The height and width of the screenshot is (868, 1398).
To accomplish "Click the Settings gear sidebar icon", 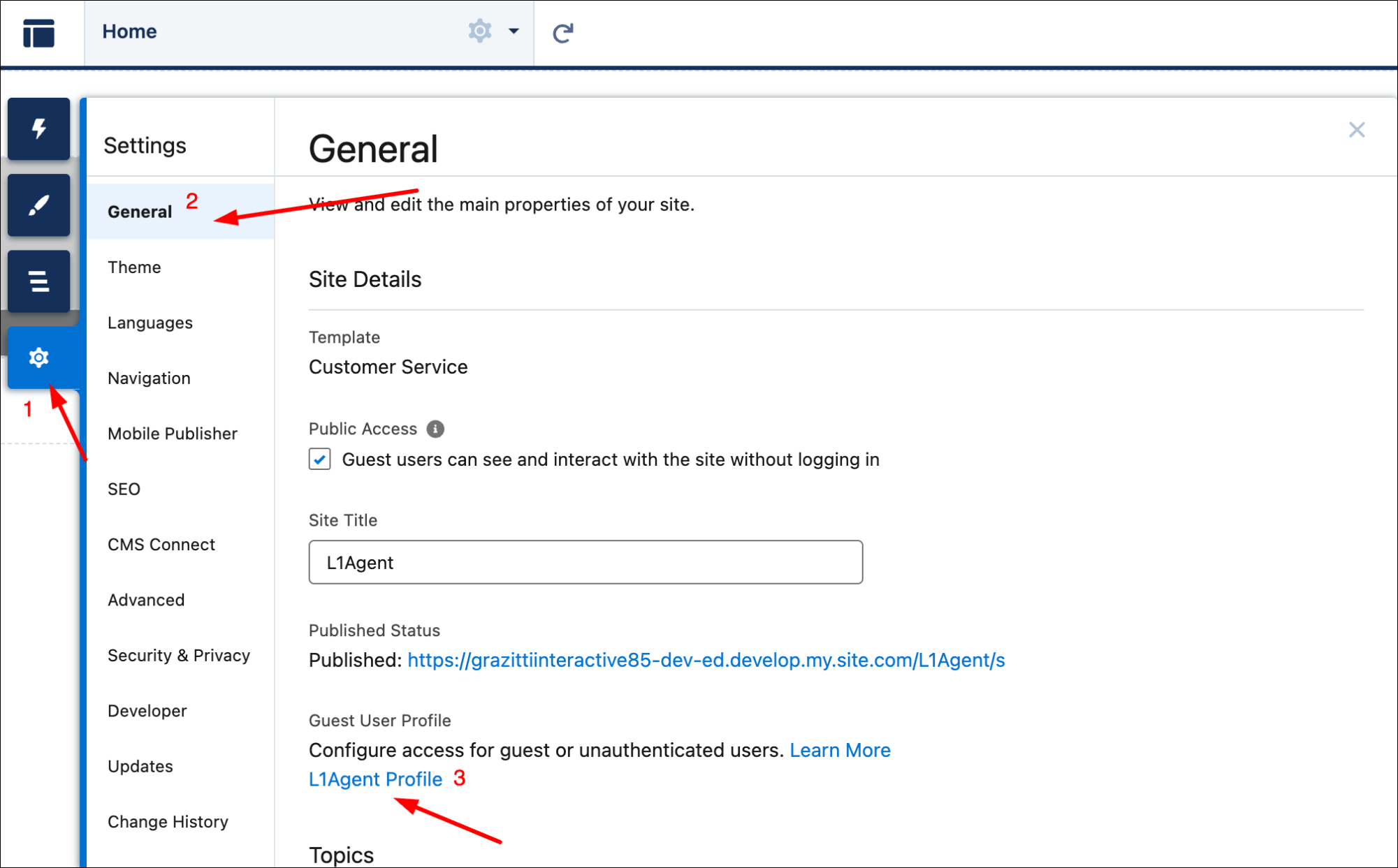I will click(38, 358).
